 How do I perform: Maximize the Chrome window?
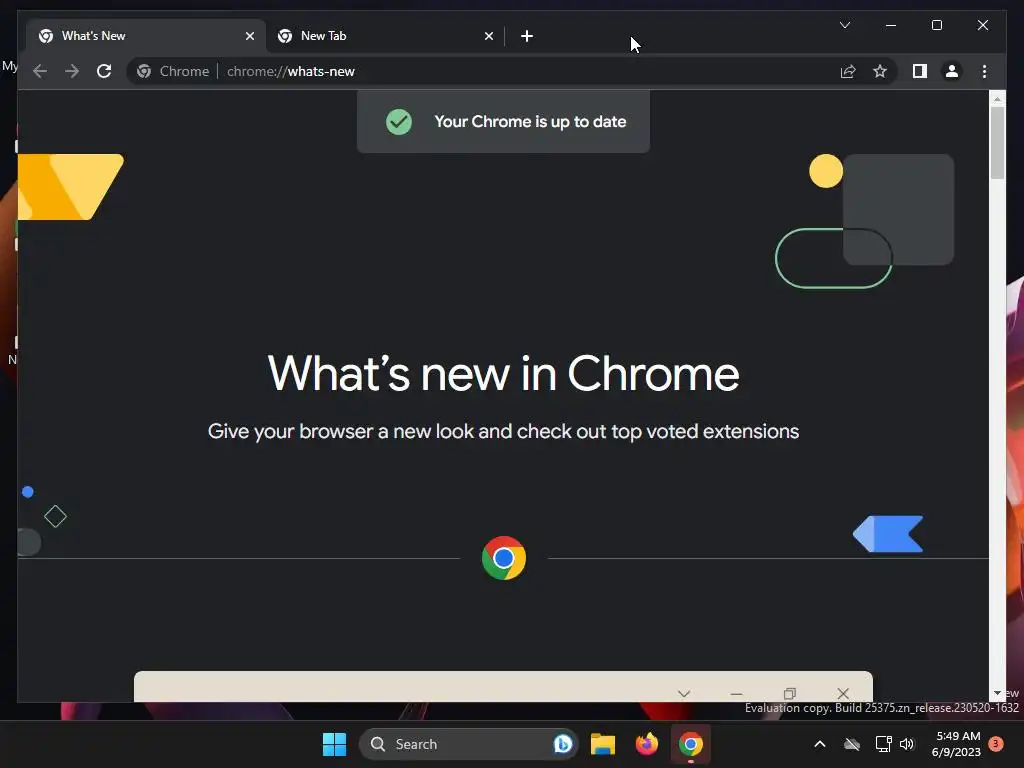point(936,25)
